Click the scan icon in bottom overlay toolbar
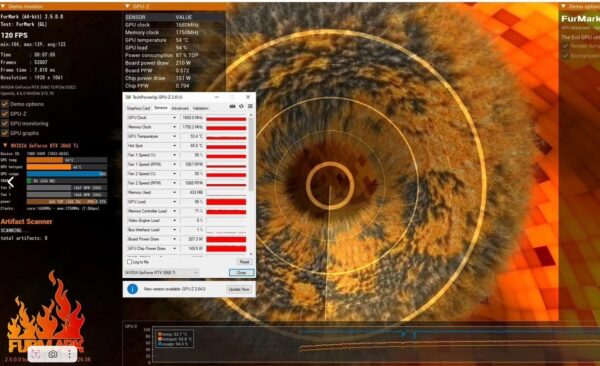 click(x=36, y=354)
